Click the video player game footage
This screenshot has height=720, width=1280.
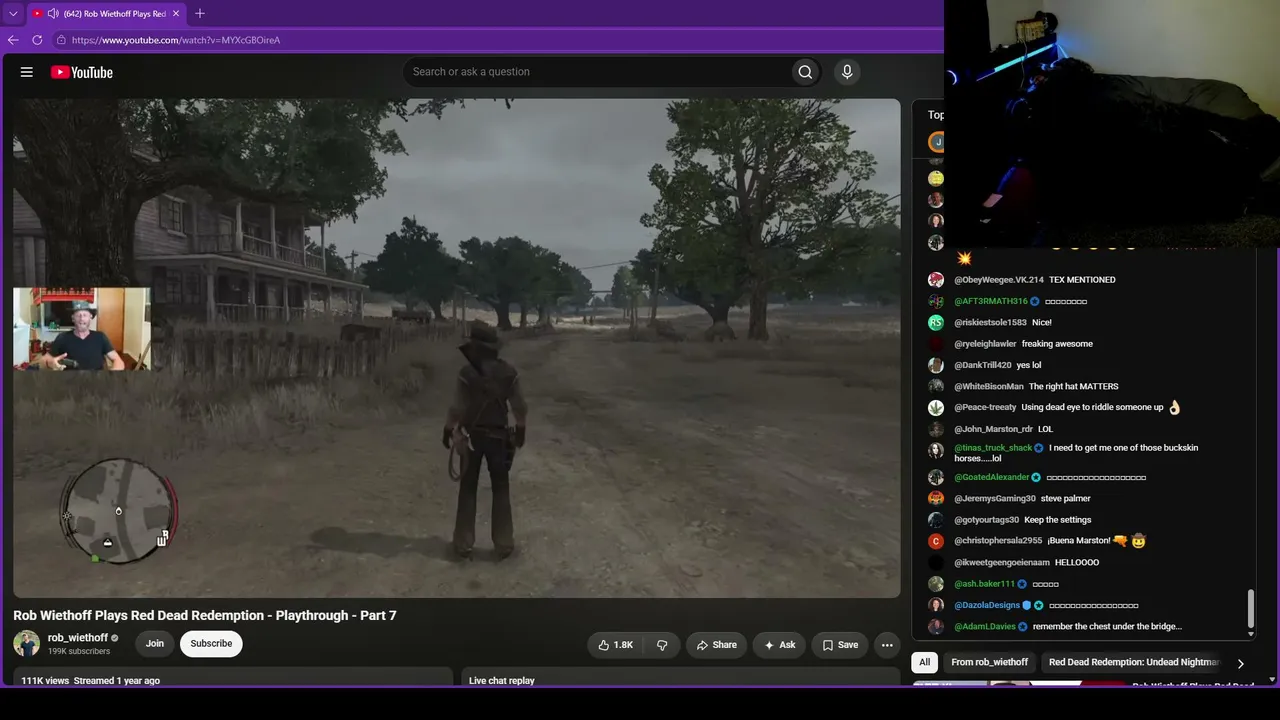point(456,348)
